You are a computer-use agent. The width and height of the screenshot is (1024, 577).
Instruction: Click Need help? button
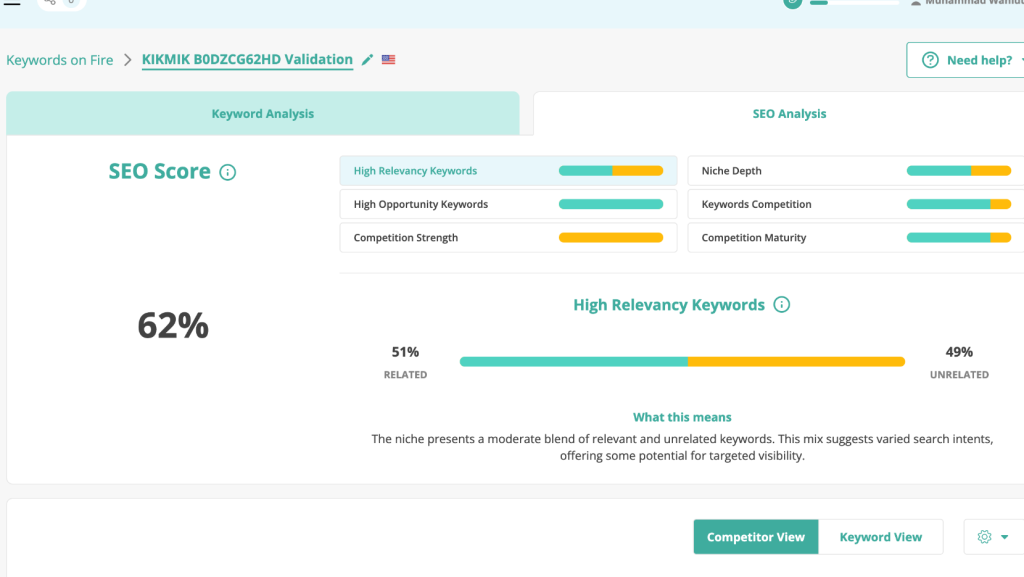click(965, 60)
